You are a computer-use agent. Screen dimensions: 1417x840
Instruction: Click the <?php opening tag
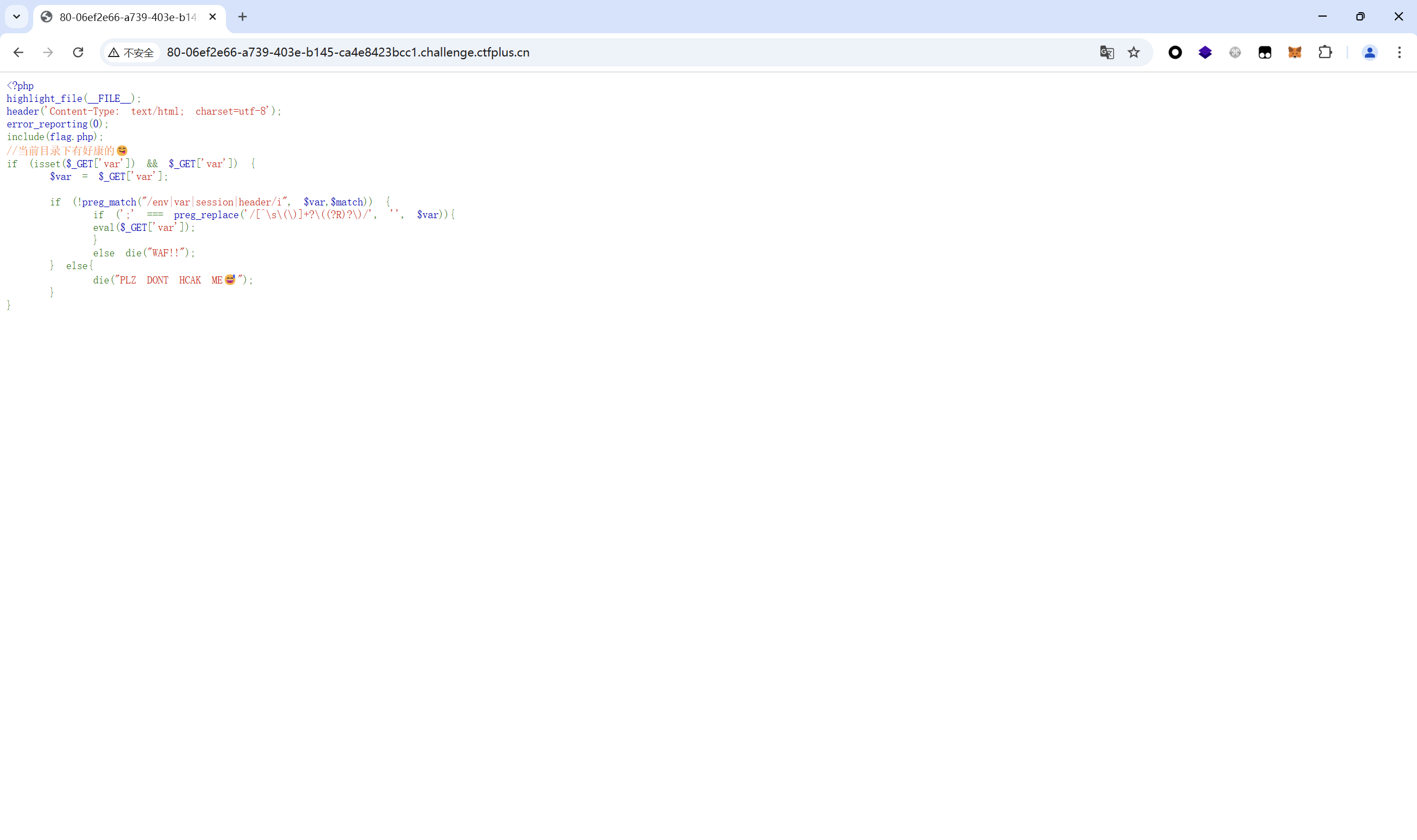[x=20, y=86]
